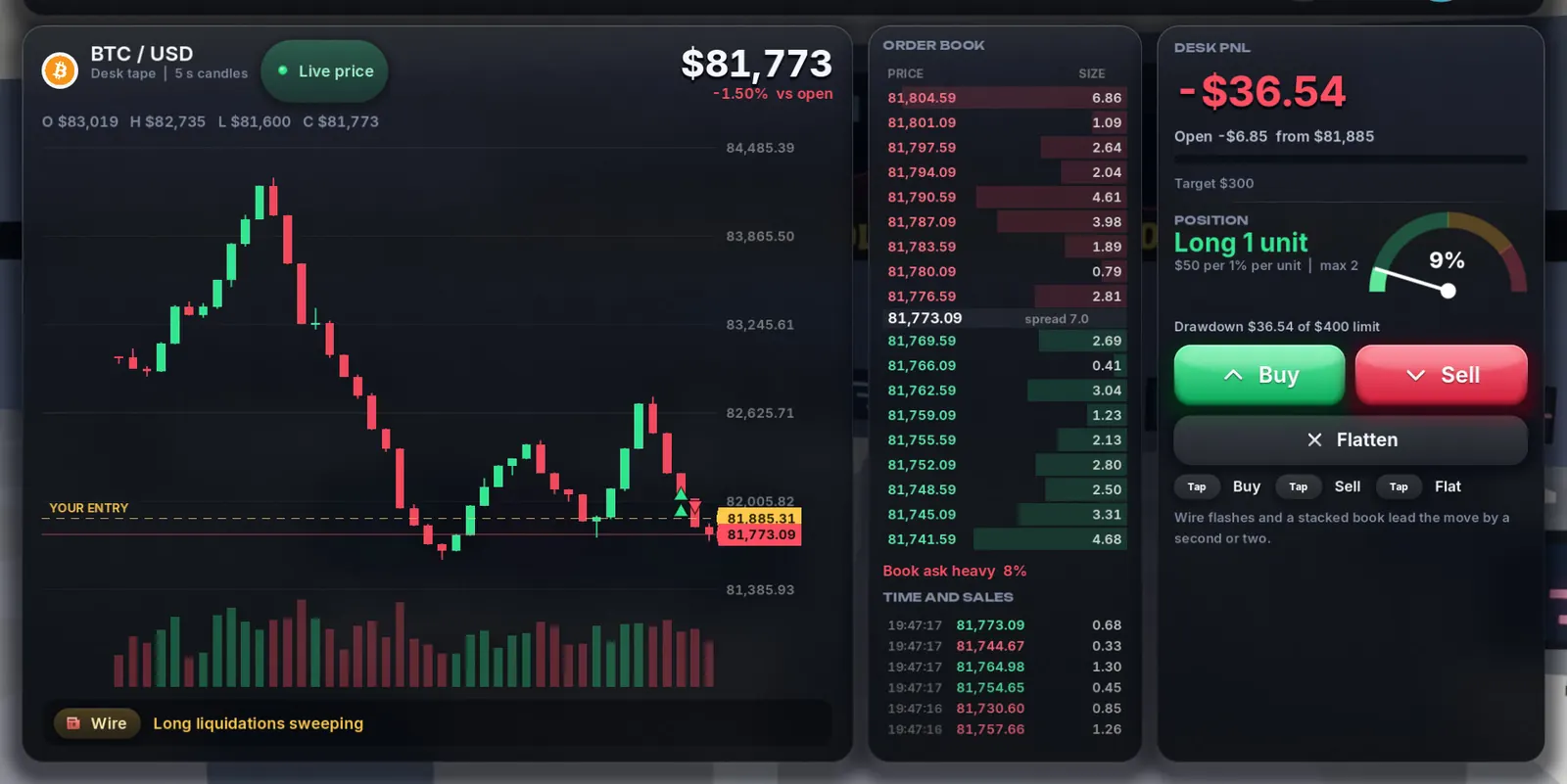Select bid level 81,755.59 in order book
1567x784 pixels.
pyautogui.click(x=1005, y=439)
